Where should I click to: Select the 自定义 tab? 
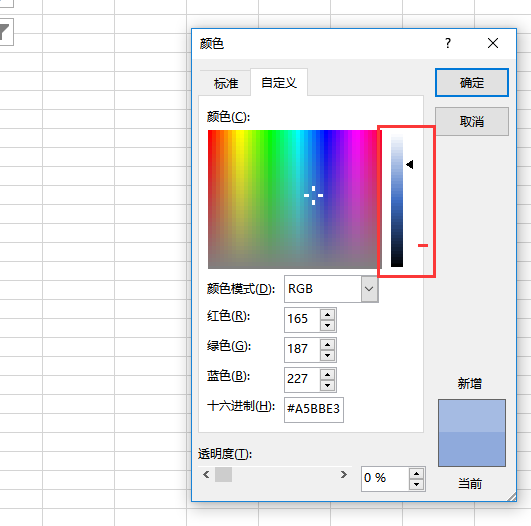(x=279, y=82)
